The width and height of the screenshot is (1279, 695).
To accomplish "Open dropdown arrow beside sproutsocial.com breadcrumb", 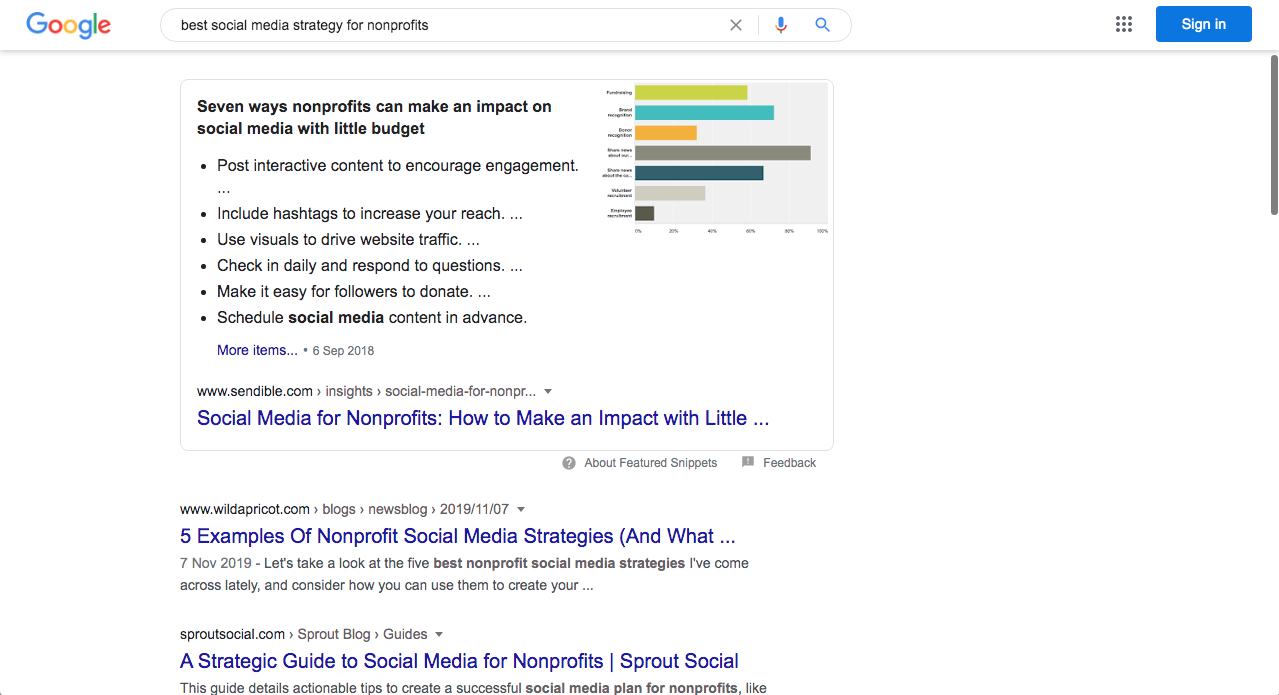I will 439,635.
